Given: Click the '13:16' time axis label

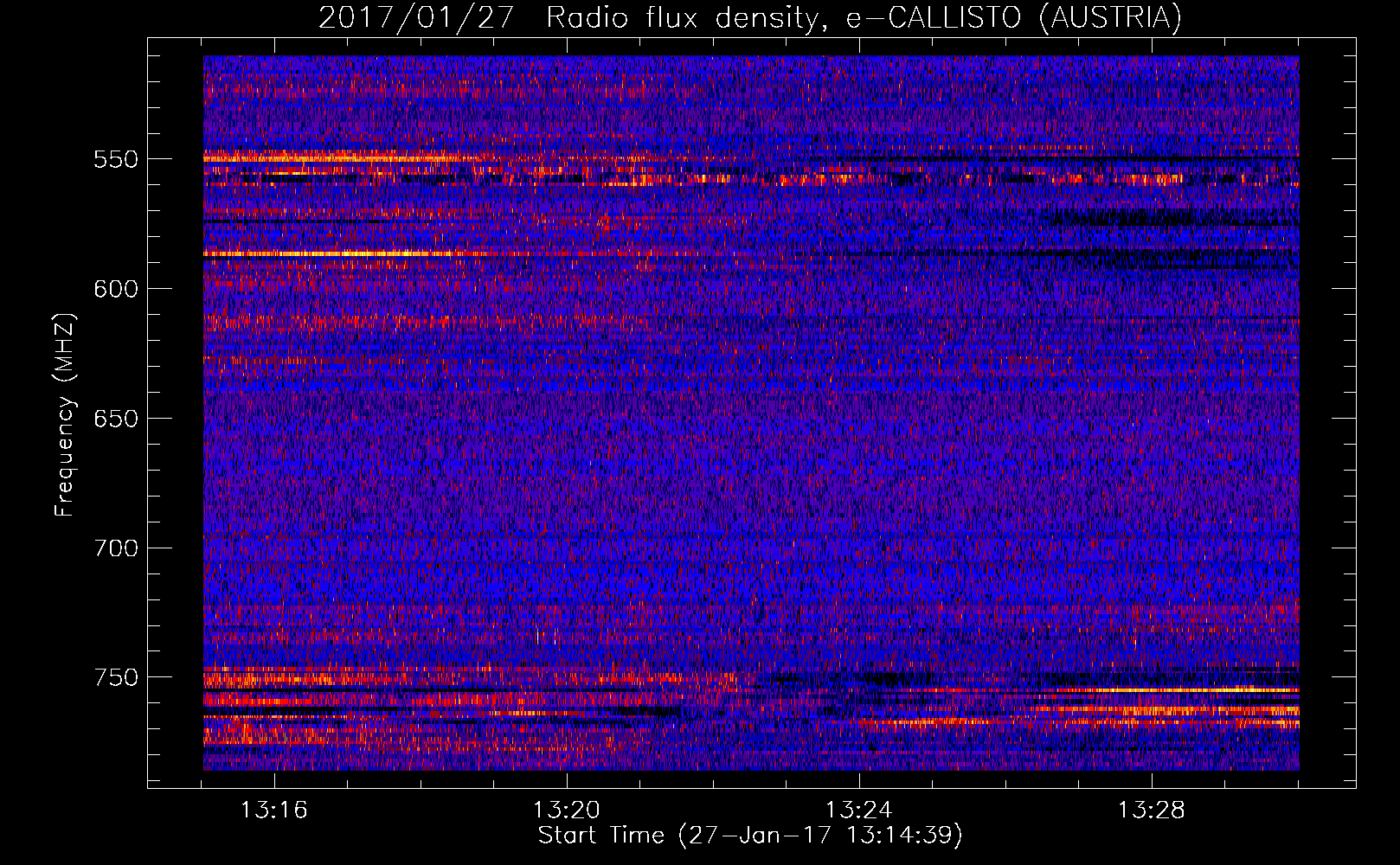Looking at the screenshot, I should point(274,811).
